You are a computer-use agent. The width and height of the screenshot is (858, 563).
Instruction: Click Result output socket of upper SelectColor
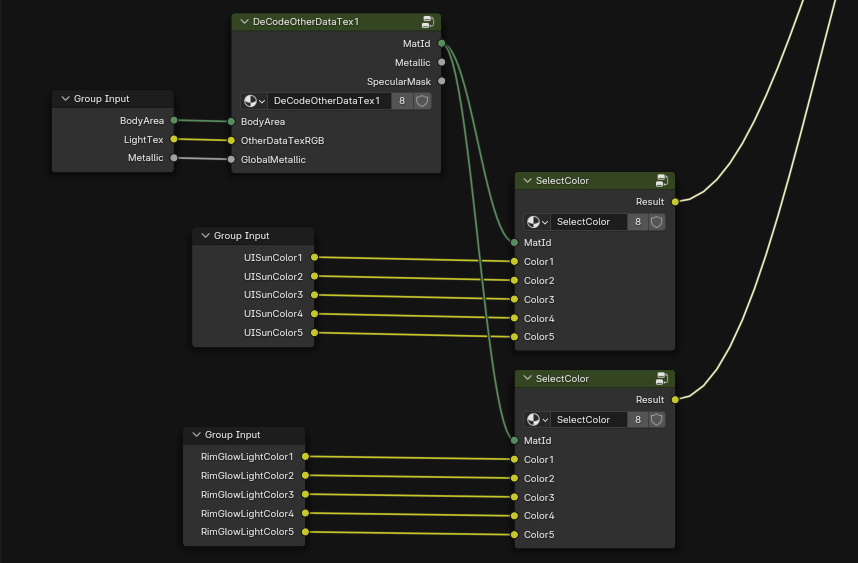coord(675,202)
